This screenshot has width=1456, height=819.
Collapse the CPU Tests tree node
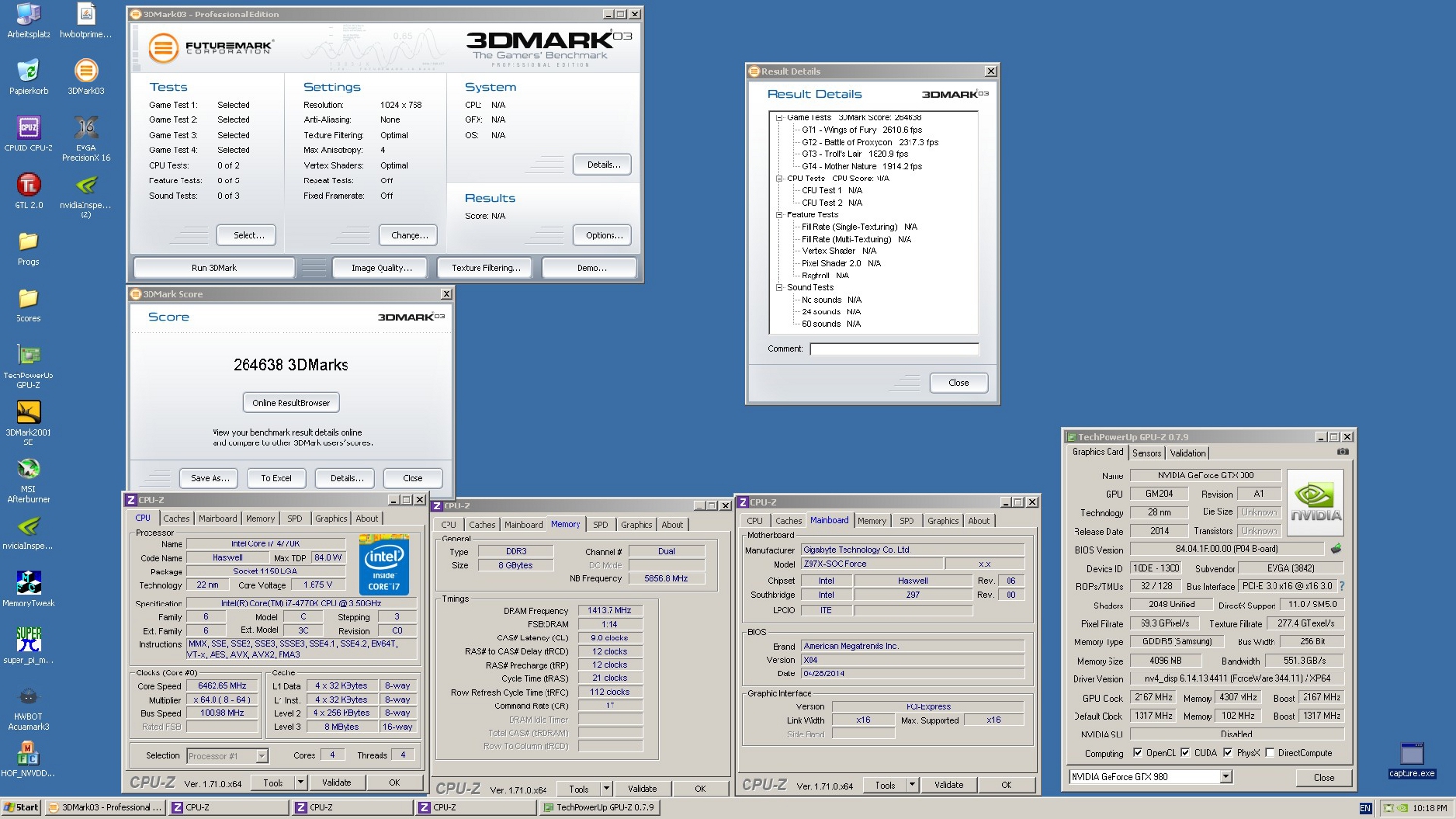click(x=778, y=179)
